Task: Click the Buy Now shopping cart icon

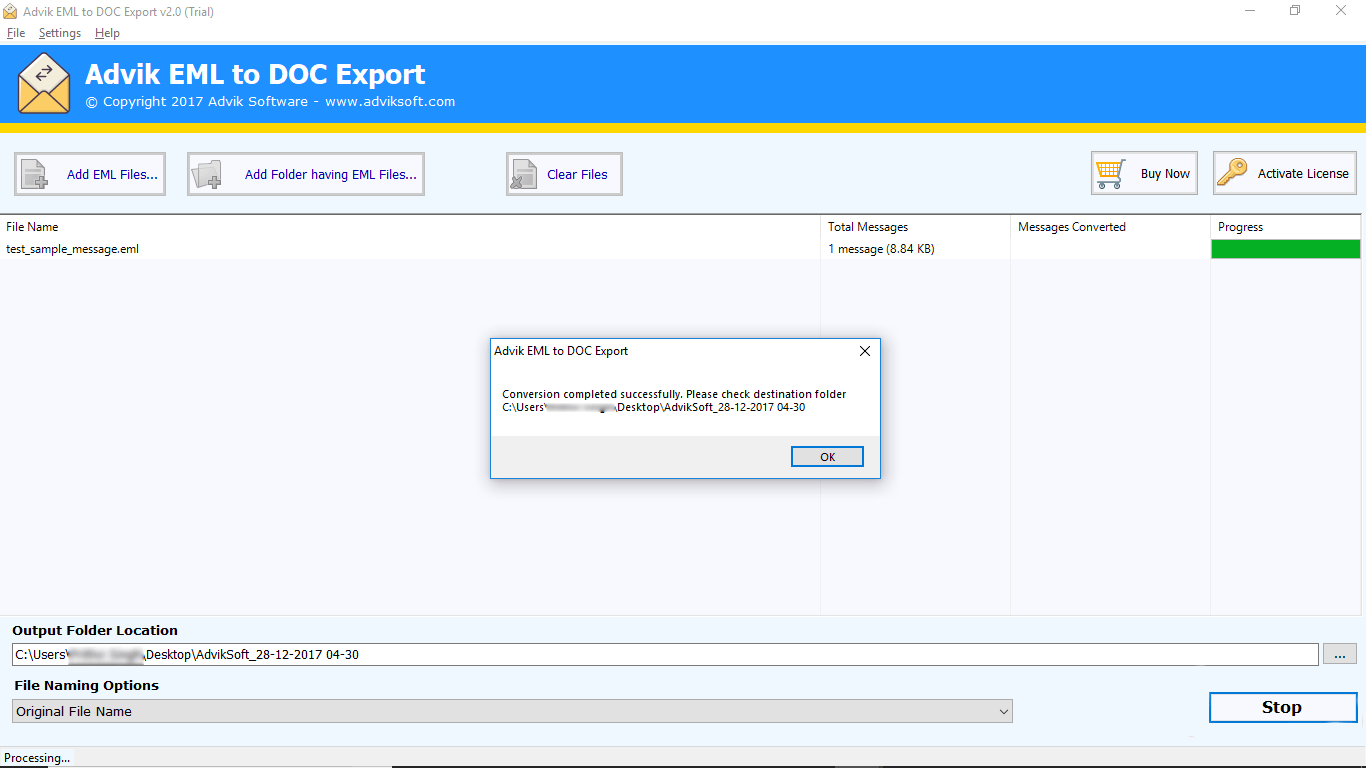Action: coord(1110,173)
